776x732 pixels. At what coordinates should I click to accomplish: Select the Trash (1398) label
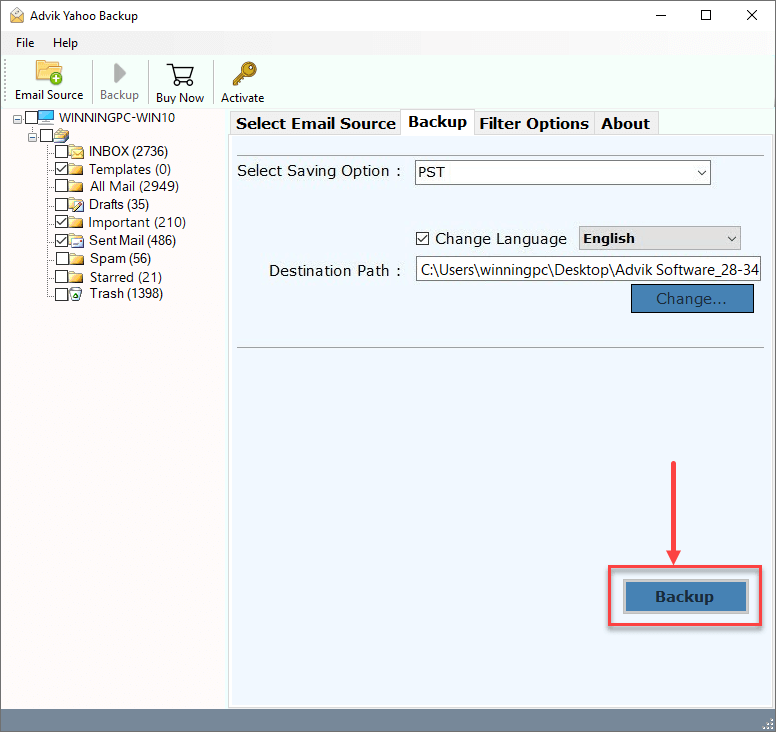coord(126,293)
